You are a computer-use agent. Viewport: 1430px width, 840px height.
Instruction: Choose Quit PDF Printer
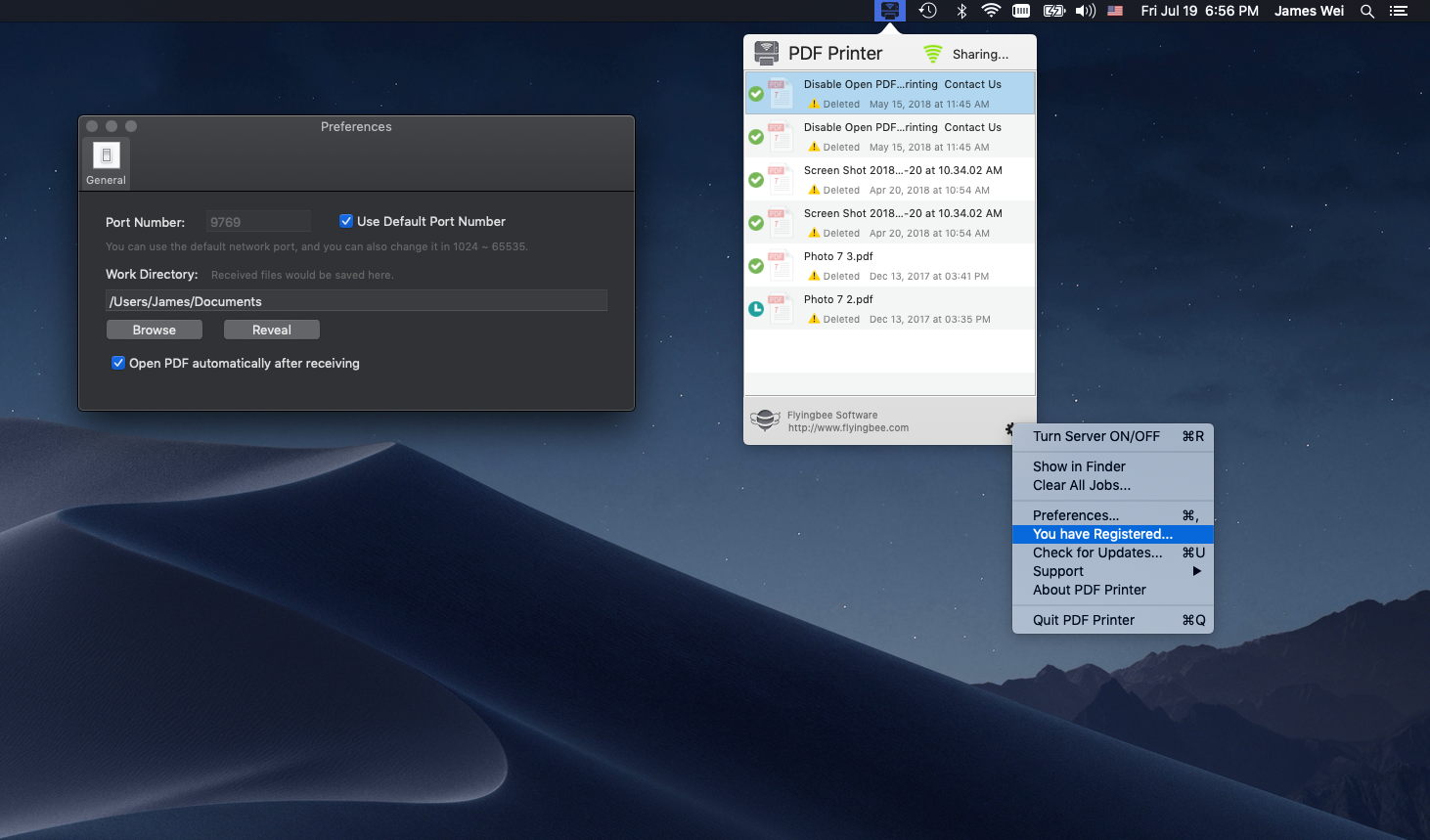pyautogui.click(x=1113, y=620)
